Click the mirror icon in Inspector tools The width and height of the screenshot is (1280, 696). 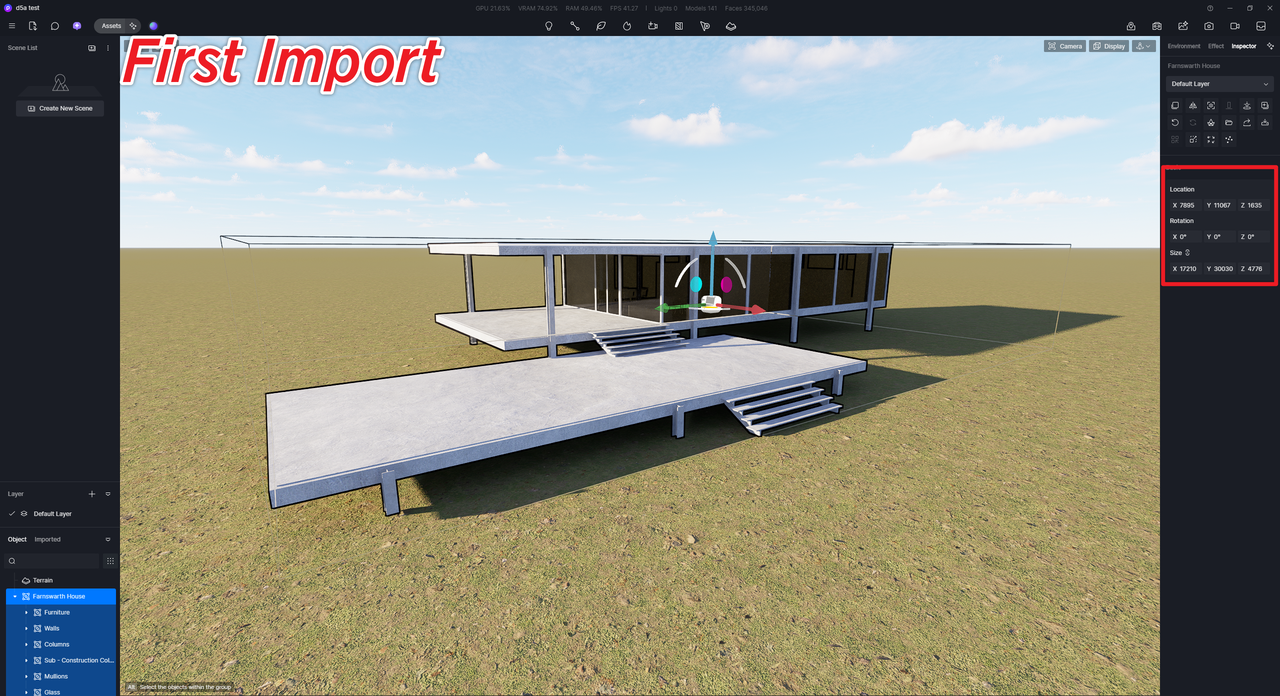[1193, 105]
